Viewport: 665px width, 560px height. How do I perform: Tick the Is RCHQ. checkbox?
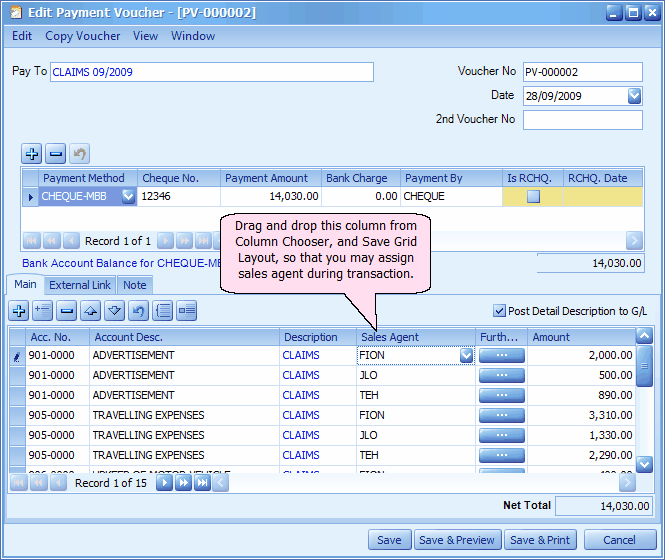[533, 197]
